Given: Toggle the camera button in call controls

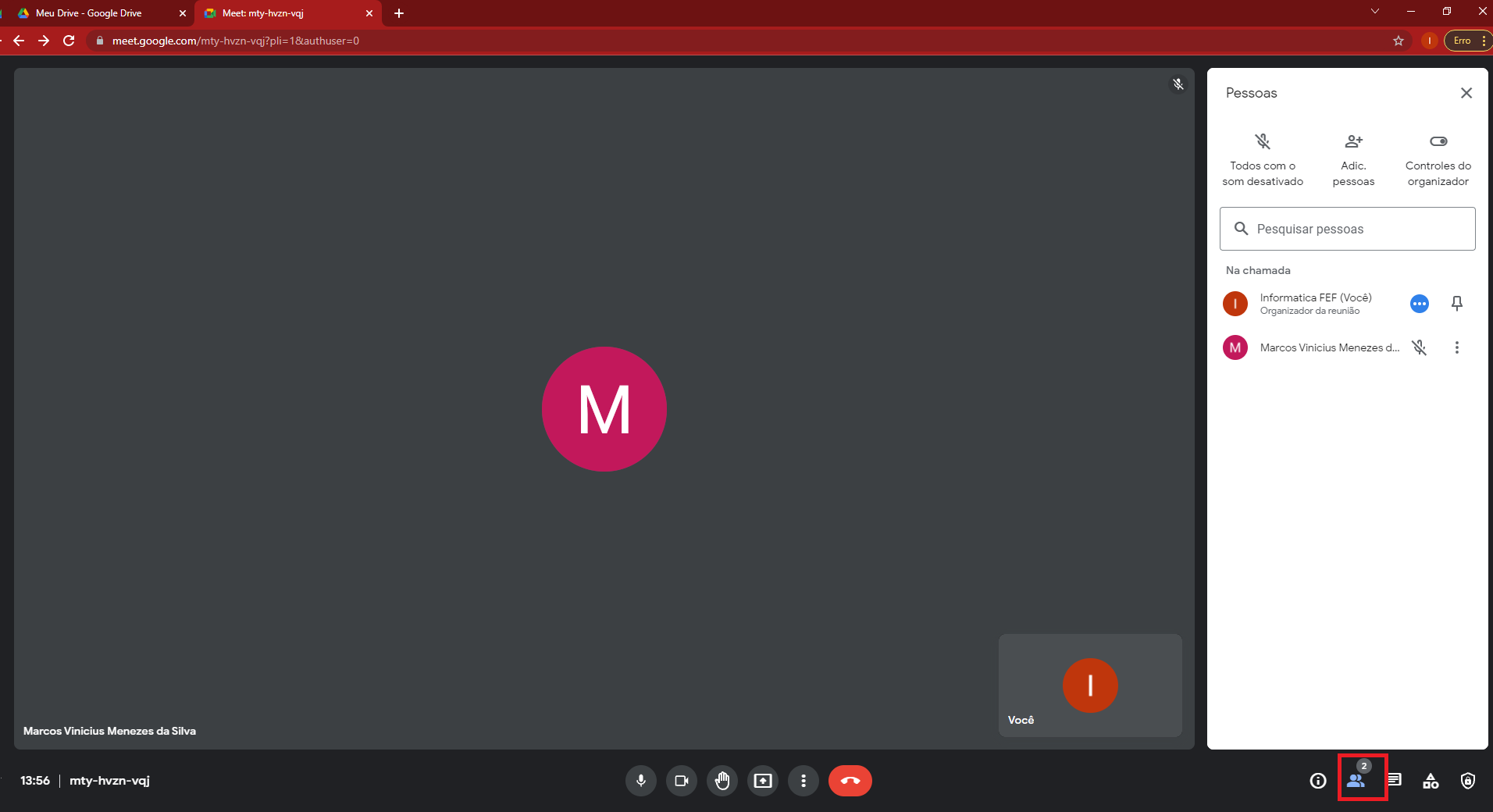Looking at the screenshot, I should (682, 781).
